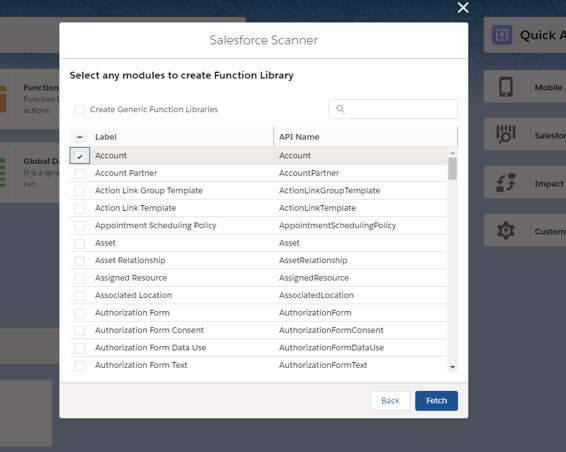
Task: Check the Action Link Template checkbox
Action: coord(80,208)
